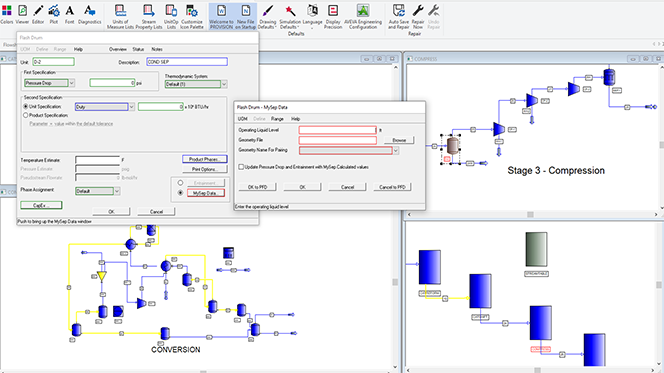The width and height of the screenshot is (664, 373).
Task: Click OK in MySep Data dialog
Action: point(302,187)
